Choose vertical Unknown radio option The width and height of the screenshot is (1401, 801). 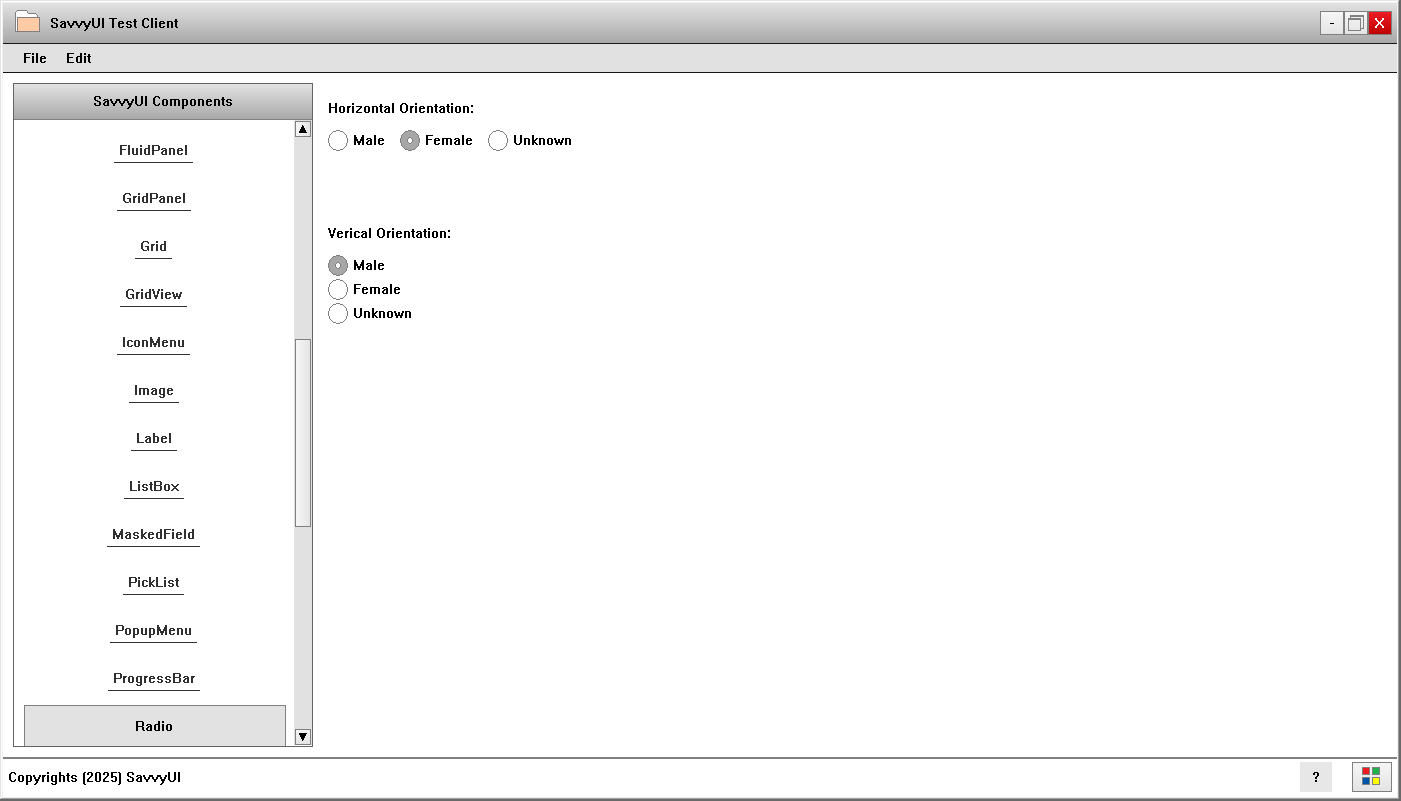click(x=338, y=314)
